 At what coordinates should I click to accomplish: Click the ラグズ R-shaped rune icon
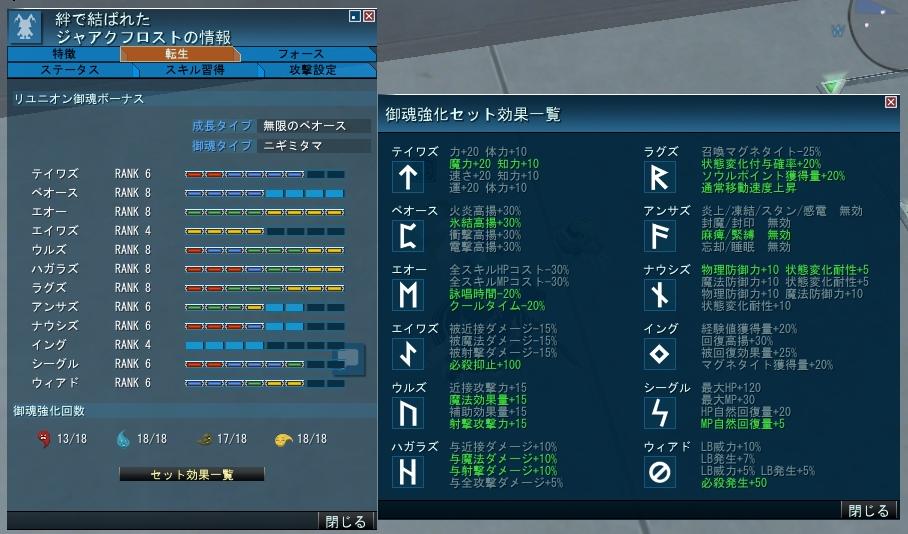pos(660,177)
